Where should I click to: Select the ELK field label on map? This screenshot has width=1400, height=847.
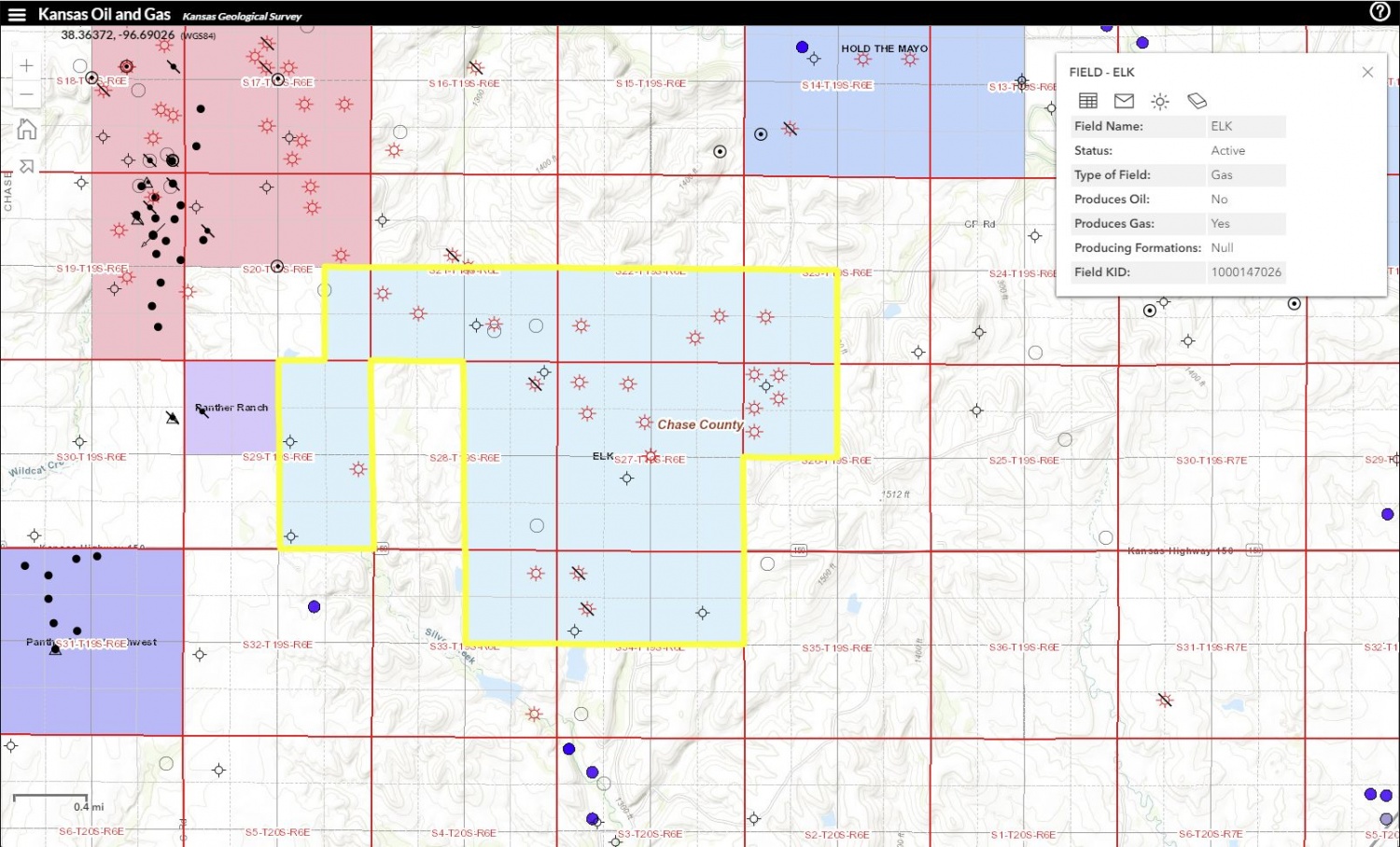[x=603, y=456]
